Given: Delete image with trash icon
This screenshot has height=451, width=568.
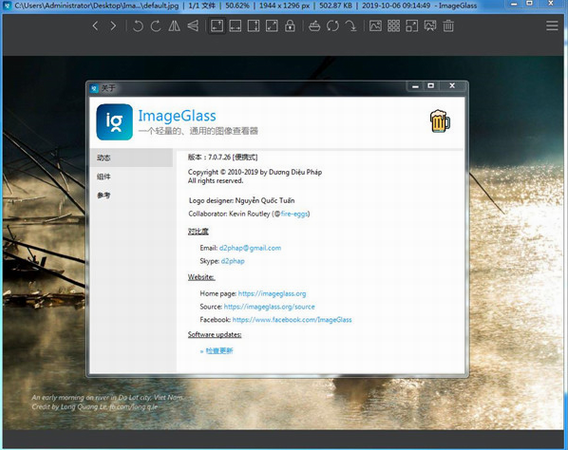Looking at the screenshot, I should [448, 26].
